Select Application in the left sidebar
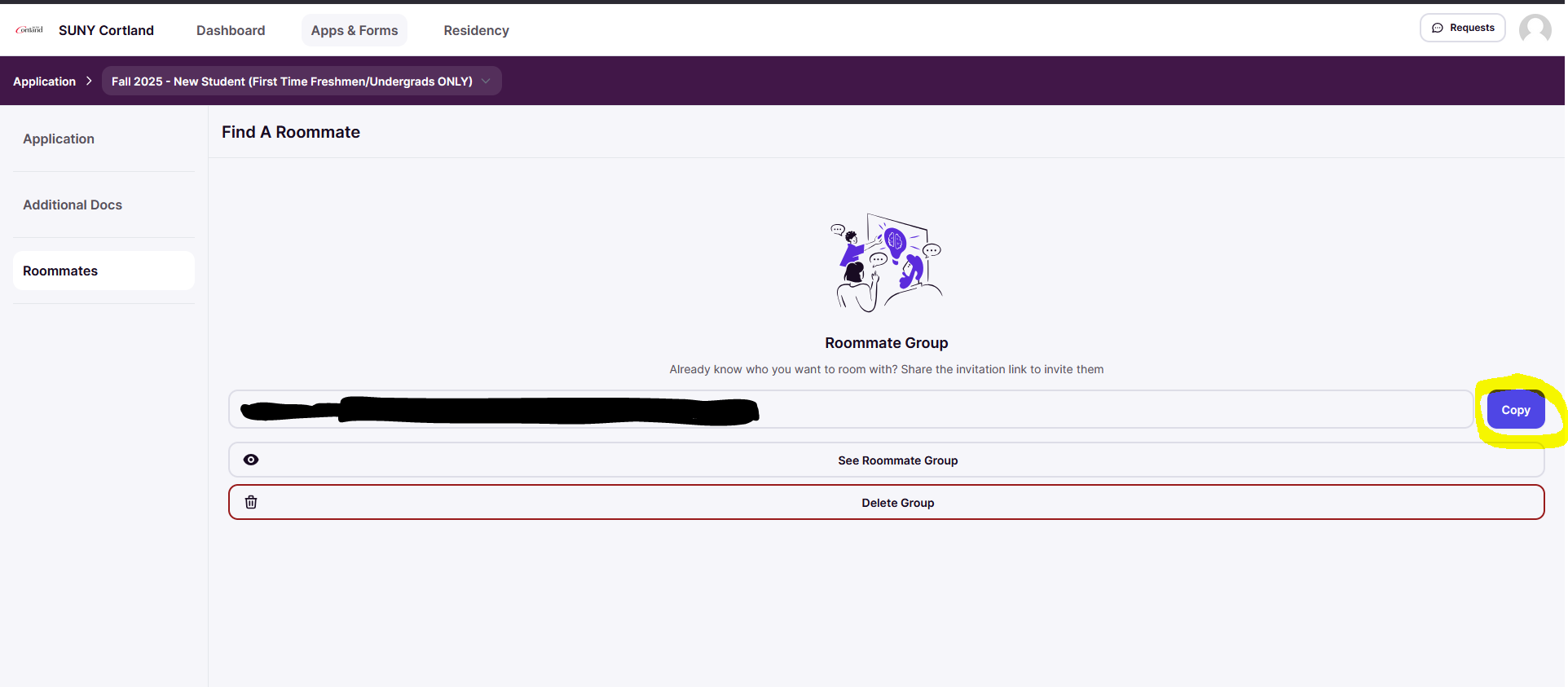The width and height of the screenshot is (1568, 687). click(x=59, y=139)
